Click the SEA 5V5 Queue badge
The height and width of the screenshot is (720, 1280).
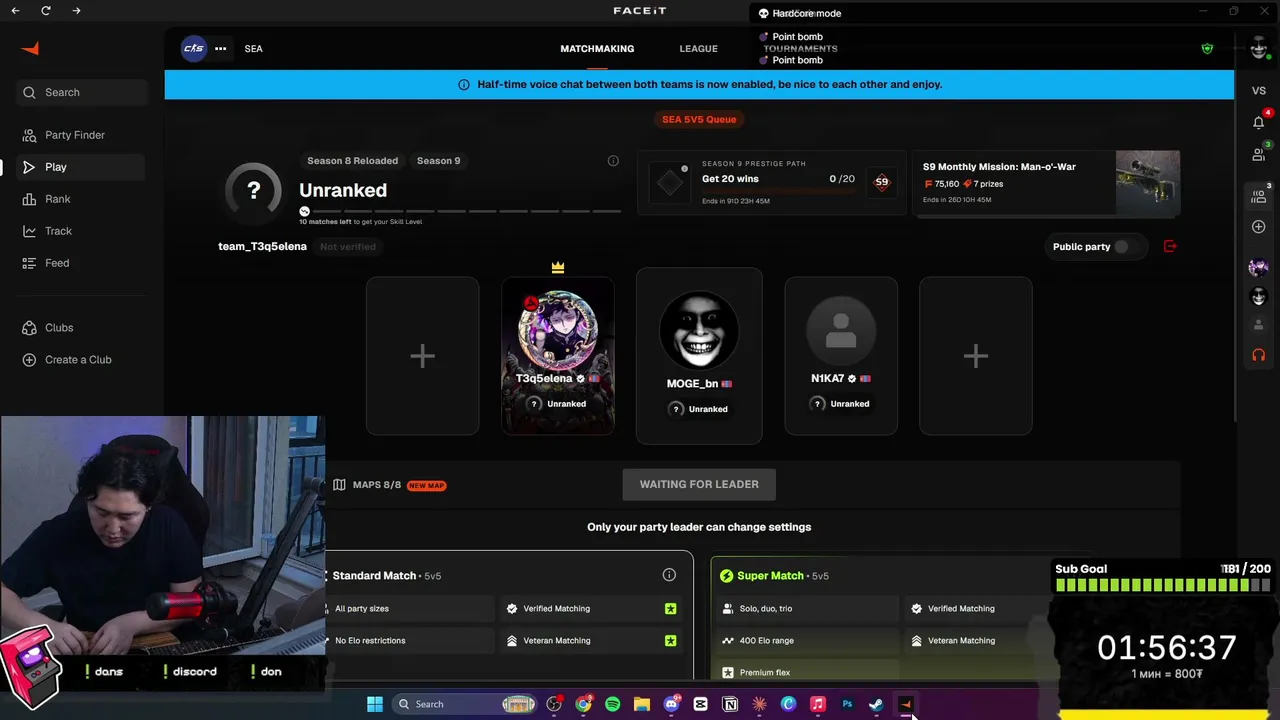(699, 119)
